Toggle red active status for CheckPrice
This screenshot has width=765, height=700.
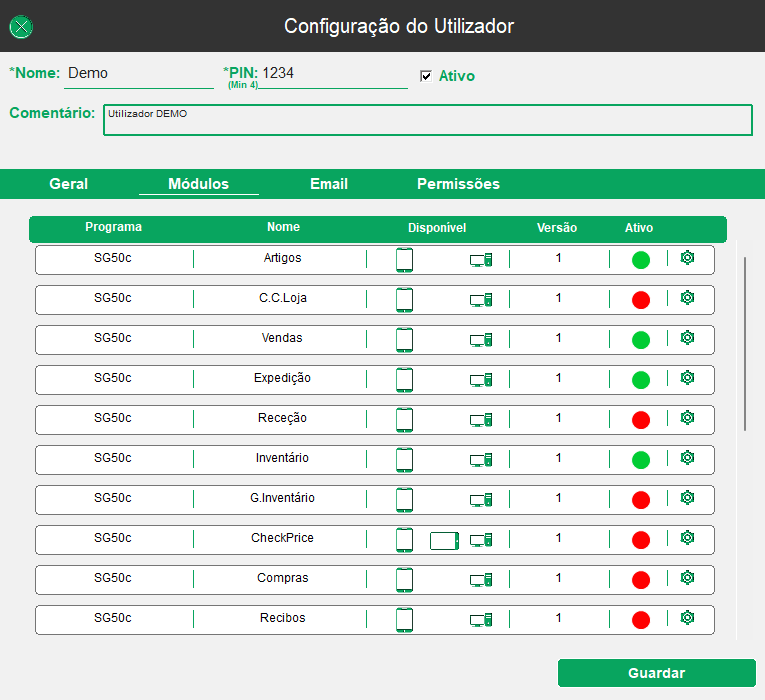pos(641,540)
